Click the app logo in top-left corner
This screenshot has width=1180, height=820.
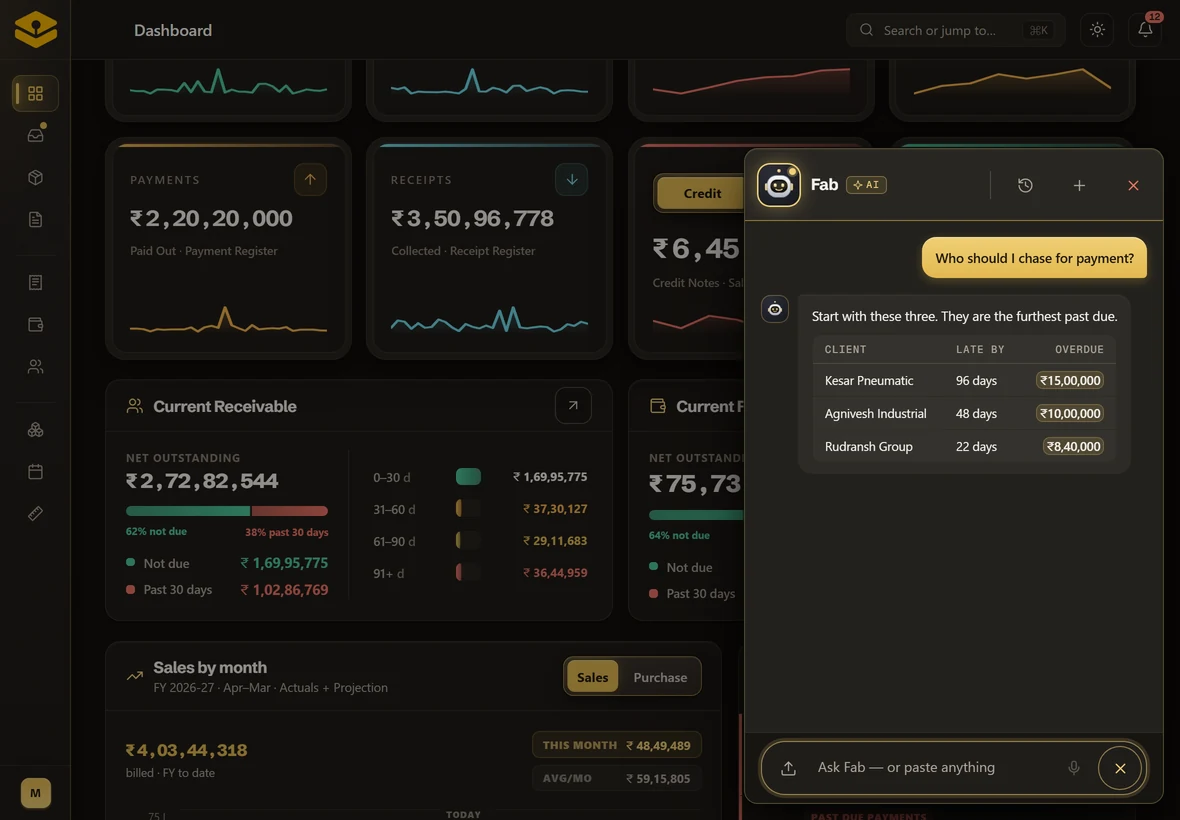tap(35, 29)
